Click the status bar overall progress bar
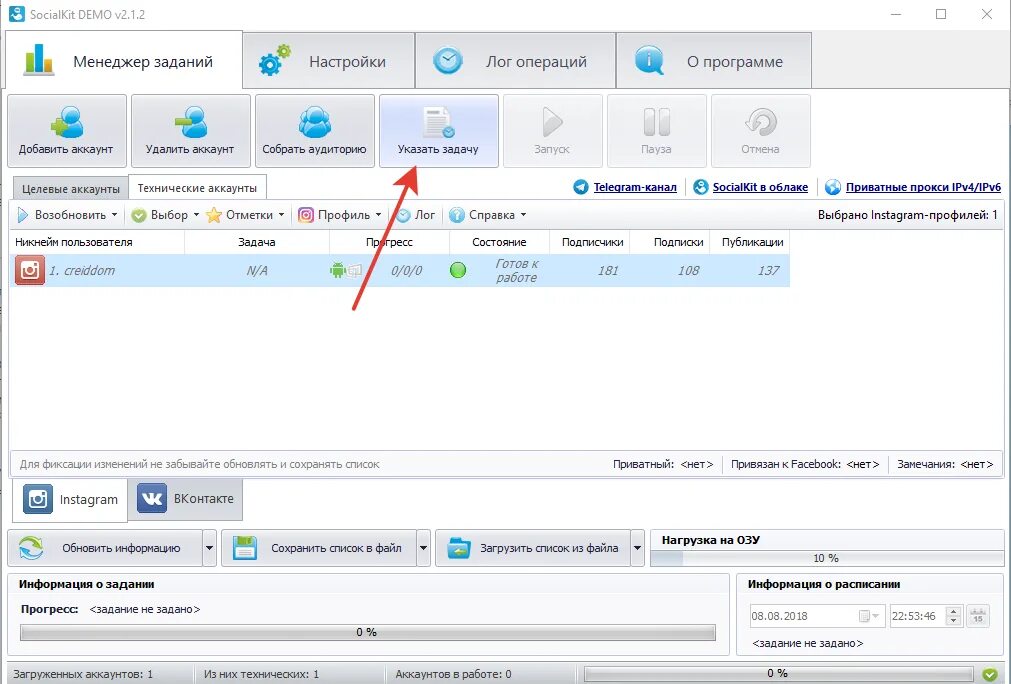 pos(778,674)
